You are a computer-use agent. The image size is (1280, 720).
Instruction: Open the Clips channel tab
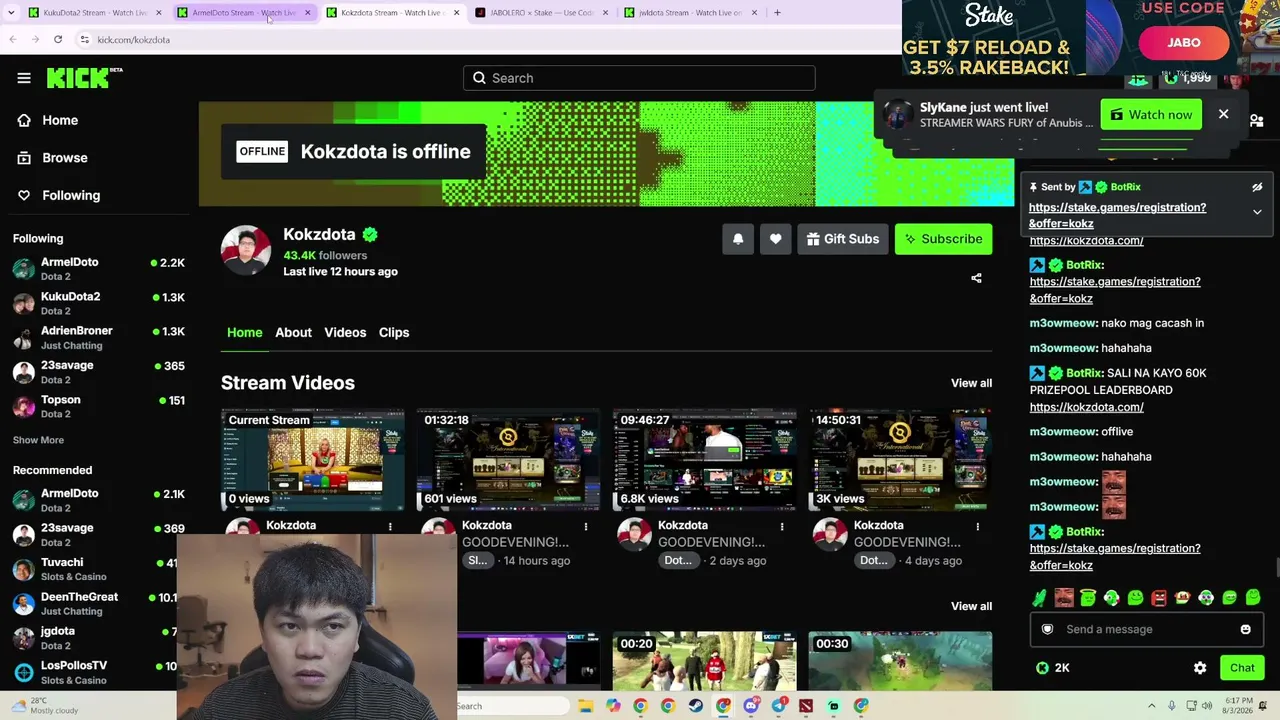(394, 332)
